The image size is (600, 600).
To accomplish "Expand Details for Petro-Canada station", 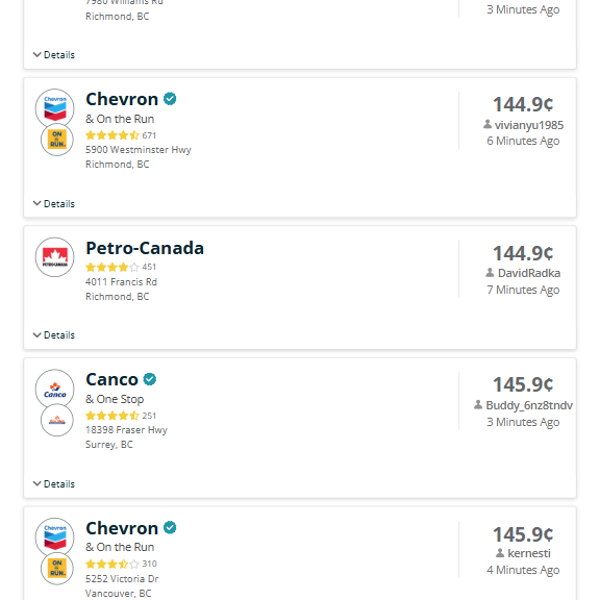I will [54, 336].
